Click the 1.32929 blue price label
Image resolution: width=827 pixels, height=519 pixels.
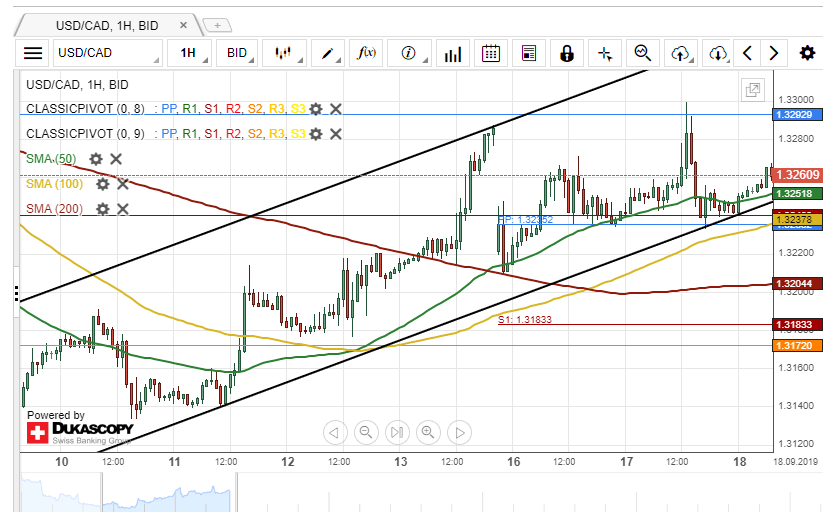(797, 114)
